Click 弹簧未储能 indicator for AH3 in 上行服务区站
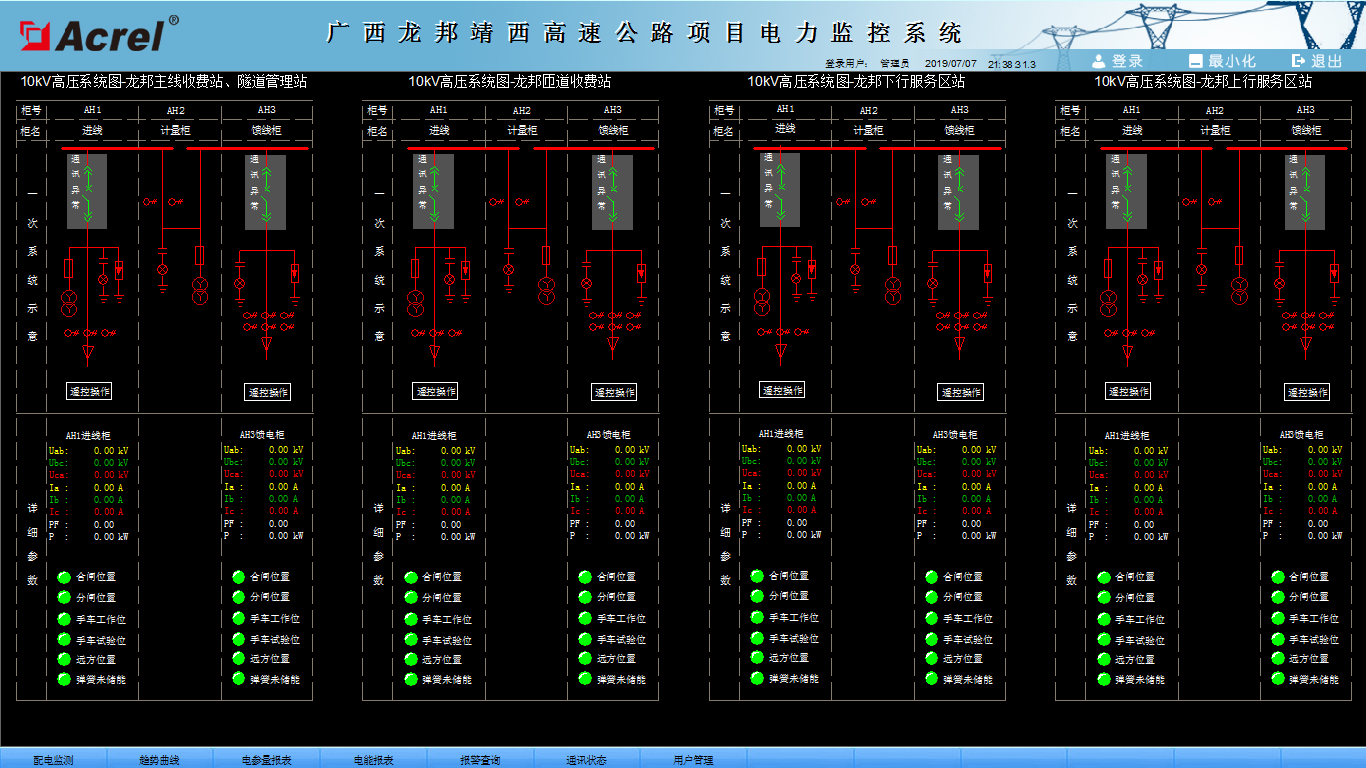1366x768 pixels. click(1278, 679)
